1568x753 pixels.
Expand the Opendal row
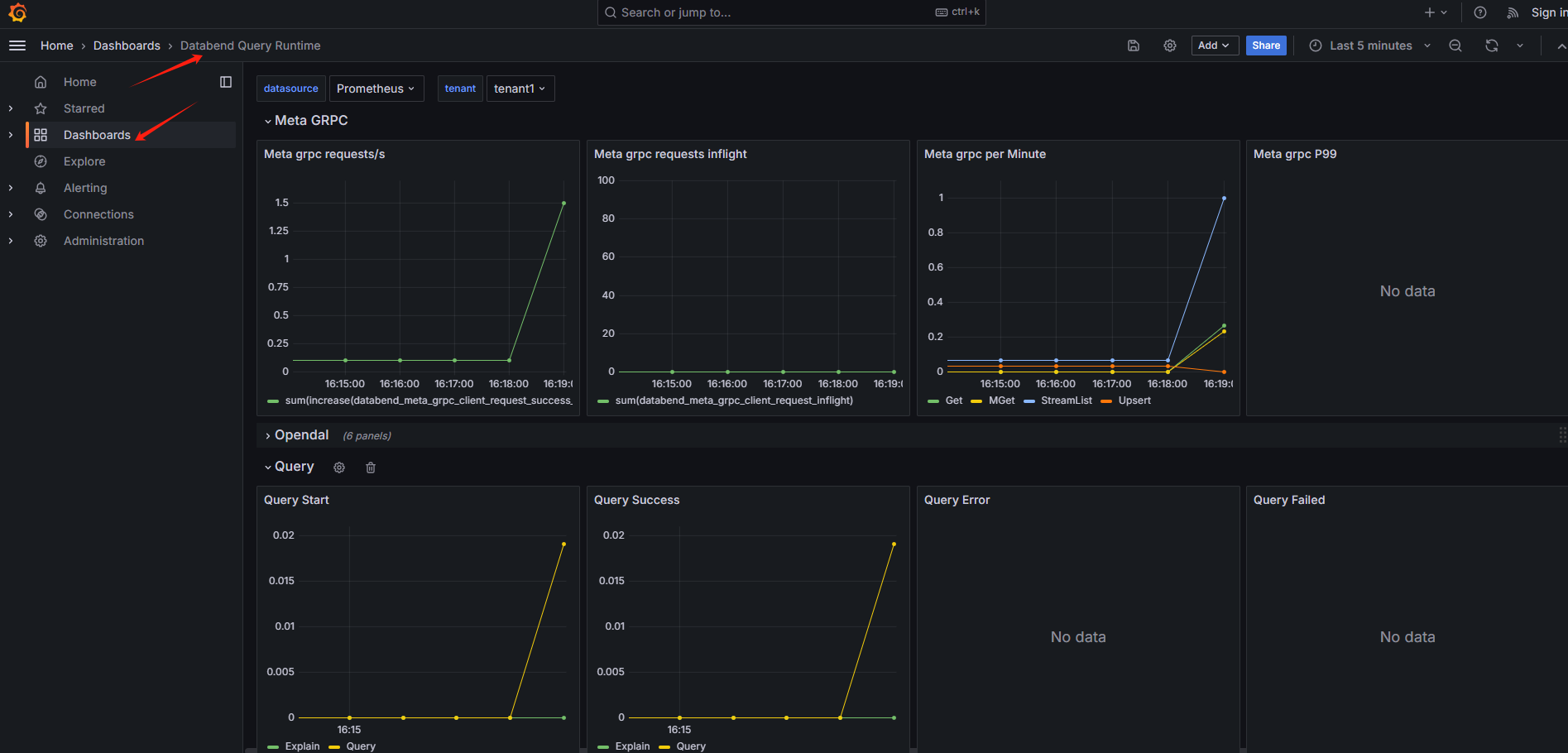click(x=301, y=434)
